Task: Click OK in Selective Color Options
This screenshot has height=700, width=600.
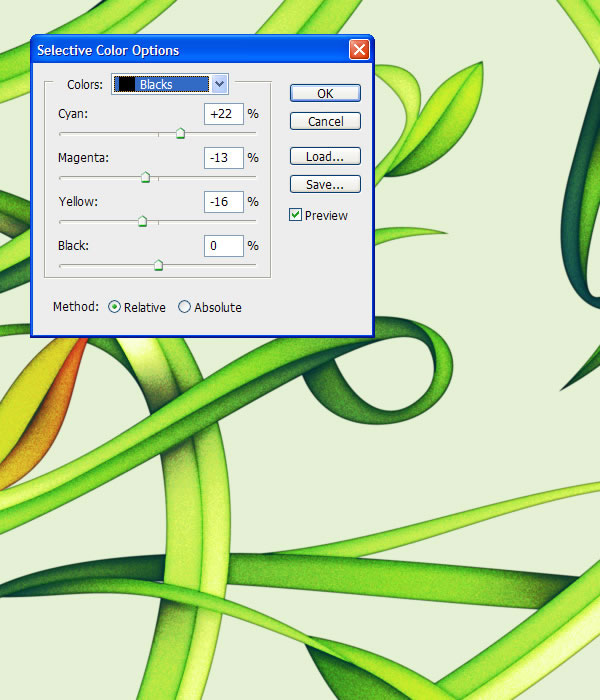Action: pos(325,93)
